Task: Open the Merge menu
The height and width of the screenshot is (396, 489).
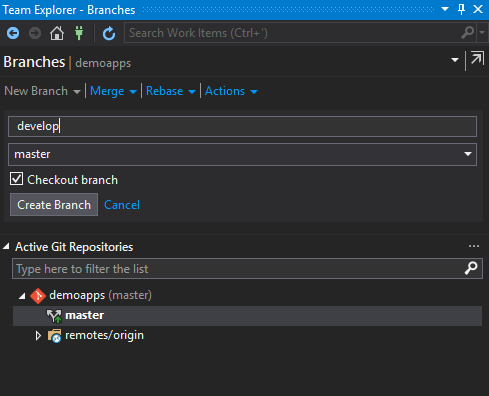Action: coord(113,91)
